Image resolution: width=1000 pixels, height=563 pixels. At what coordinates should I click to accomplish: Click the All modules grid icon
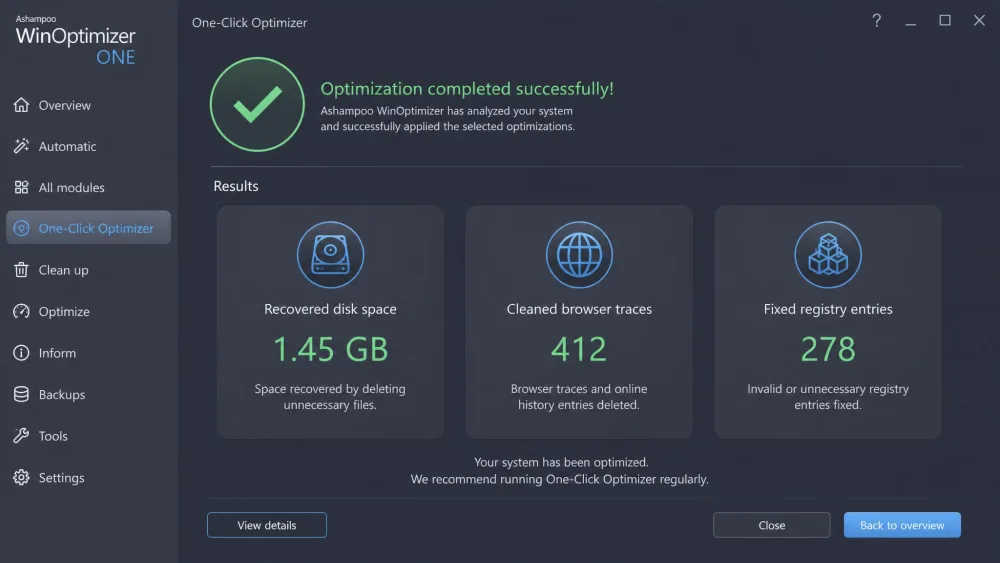tap(21, 187)
